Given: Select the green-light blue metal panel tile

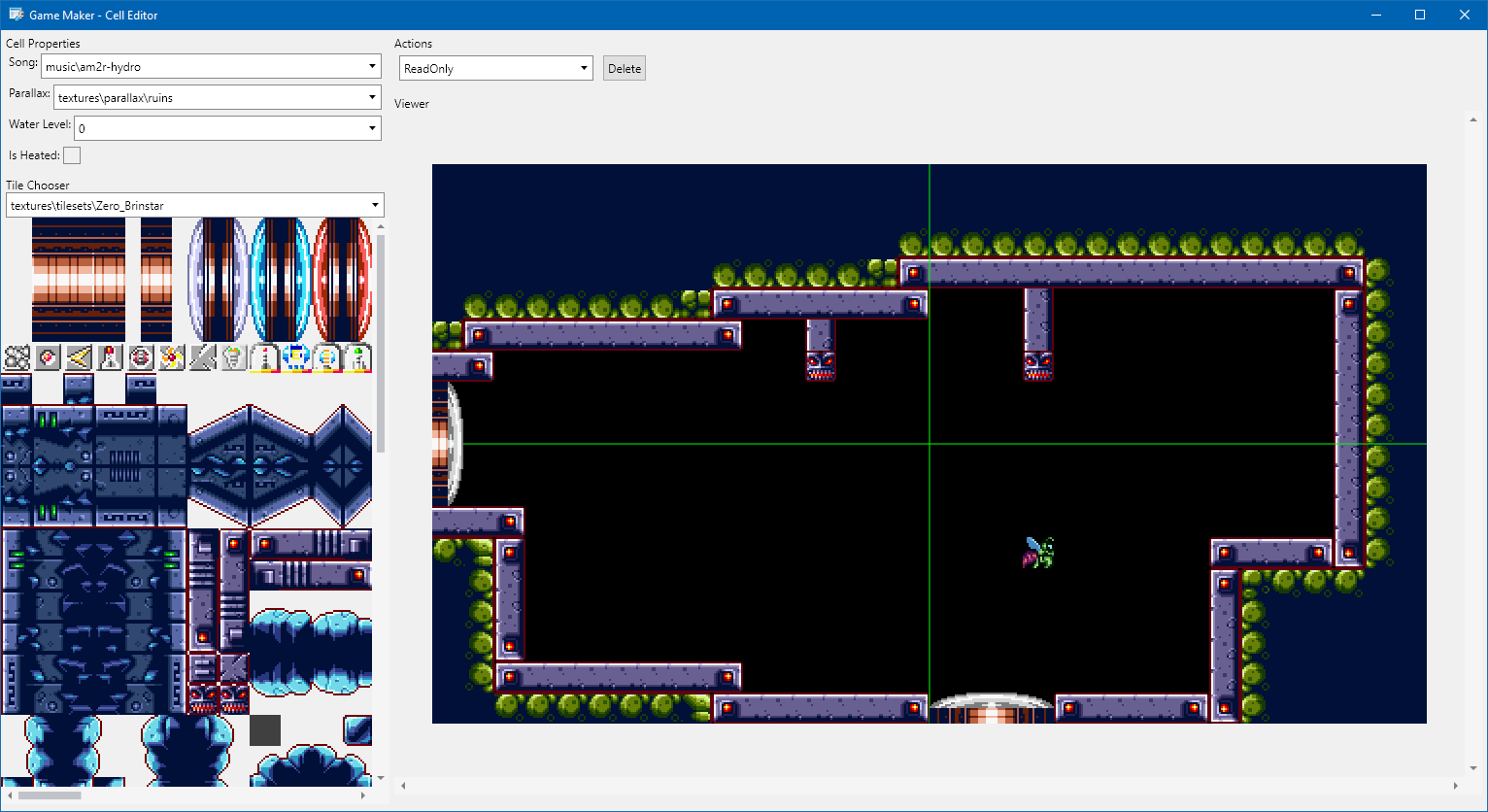Looking at the screenshot, I should coord(63,466).
